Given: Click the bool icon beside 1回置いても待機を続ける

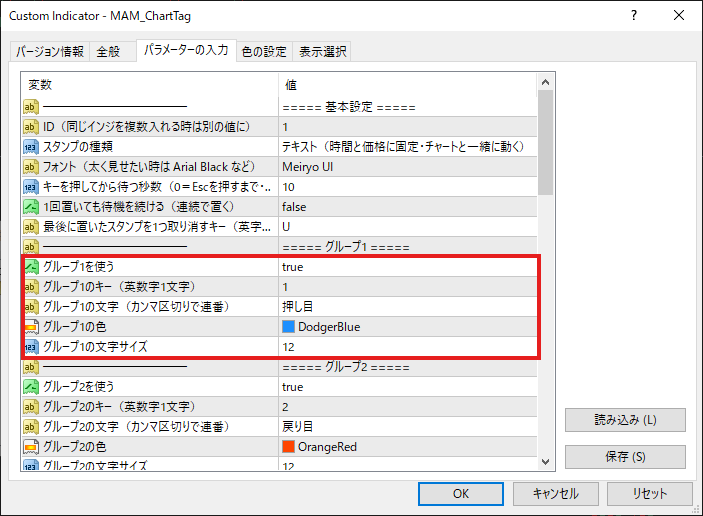Looking at the screenshot, I should click(x=30, y=207).
